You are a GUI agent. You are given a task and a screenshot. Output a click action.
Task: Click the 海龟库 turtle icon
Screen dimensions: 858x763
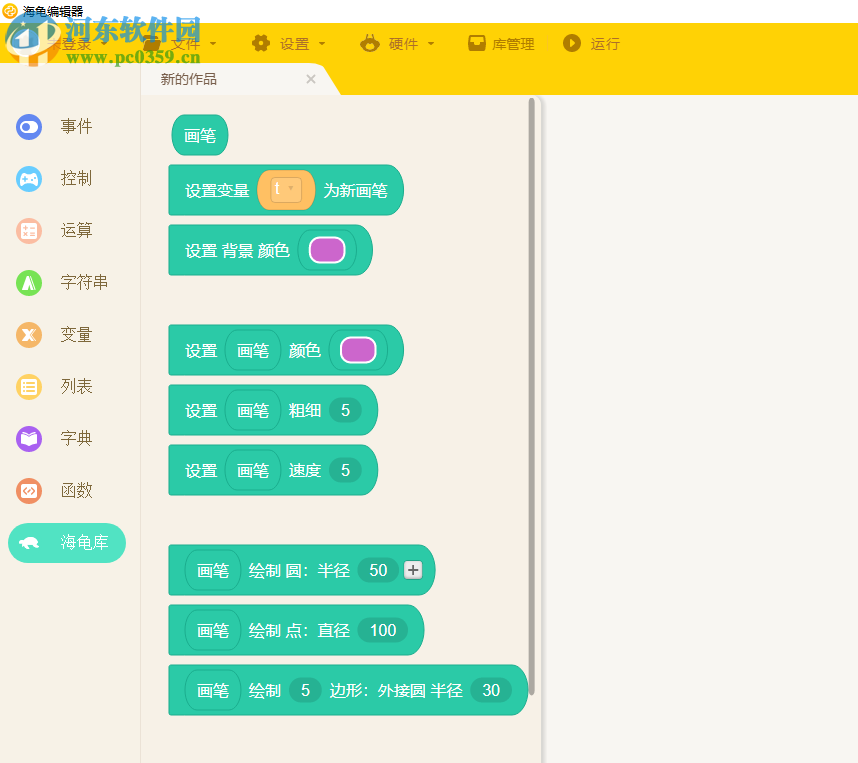30,542
